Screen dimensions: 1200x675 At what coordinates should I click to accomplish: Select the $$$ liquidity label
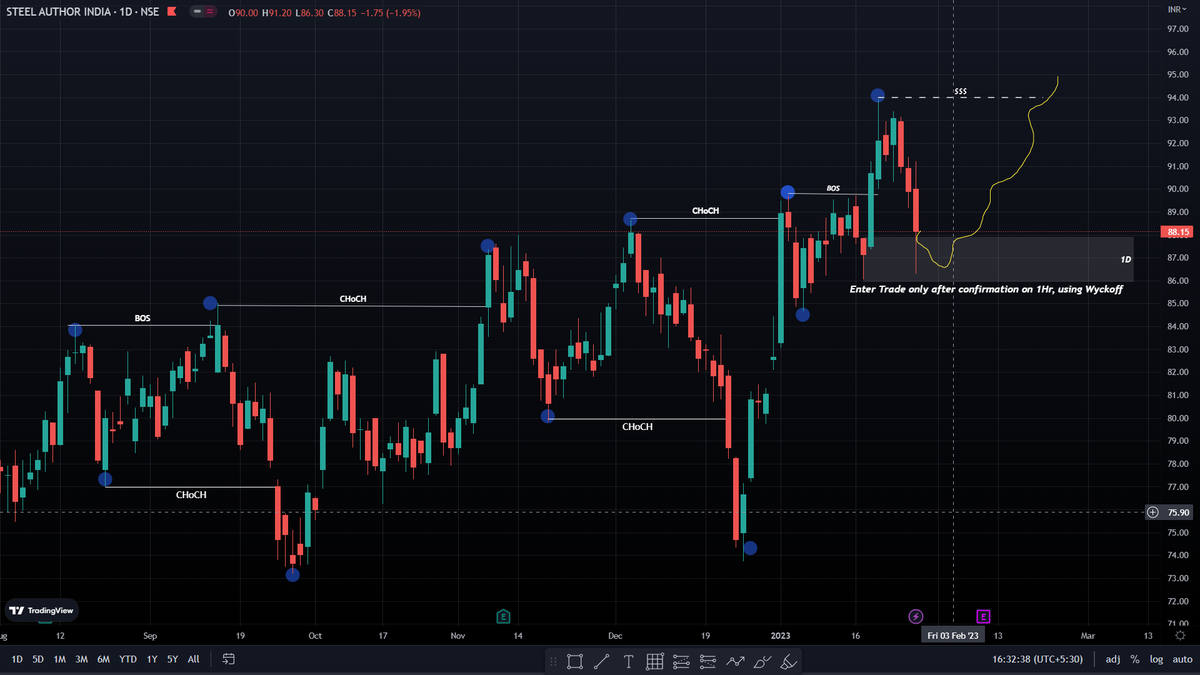click(x=961, y=91)
